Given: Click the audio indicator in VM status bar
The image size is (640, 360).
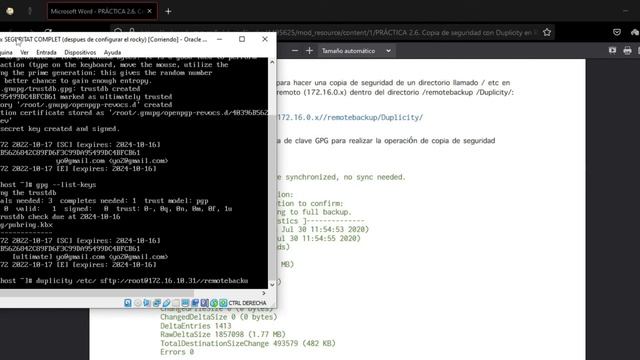Looking at the screenshot, I should [147, 303].
